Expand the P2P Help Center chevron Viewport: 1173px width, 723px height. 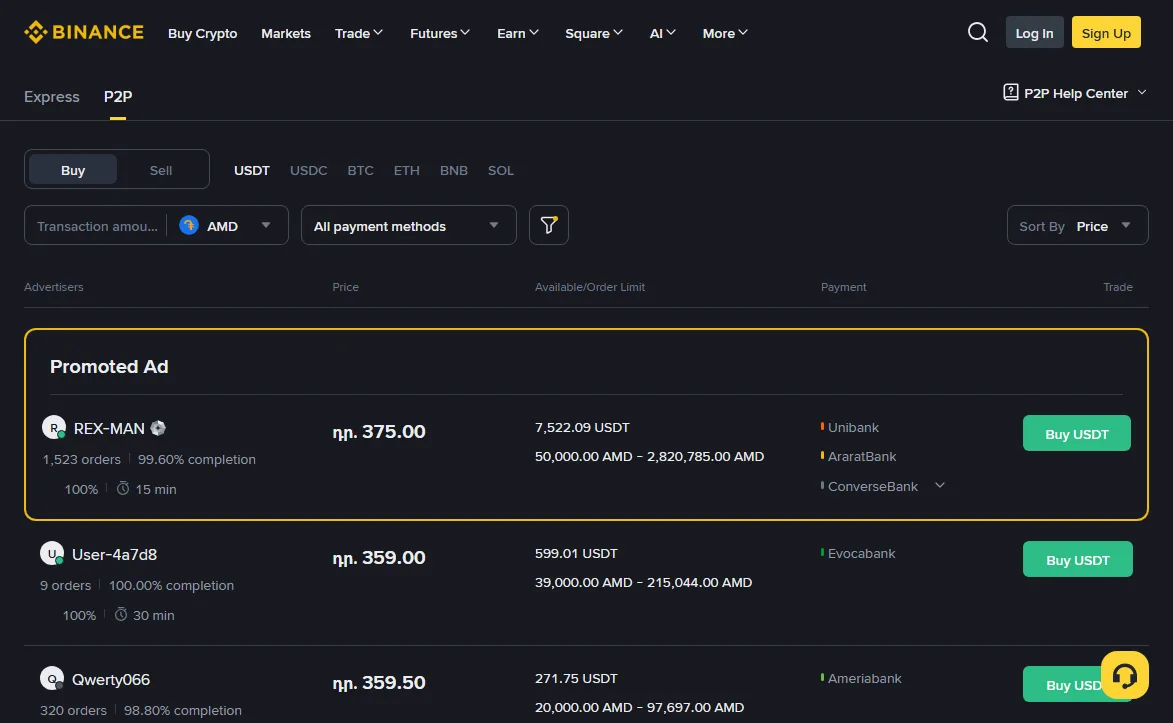(1142, 93)
